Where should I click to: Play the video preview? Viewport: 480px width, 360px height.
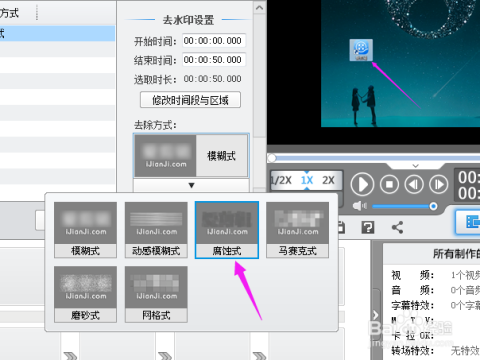(362, 184)
